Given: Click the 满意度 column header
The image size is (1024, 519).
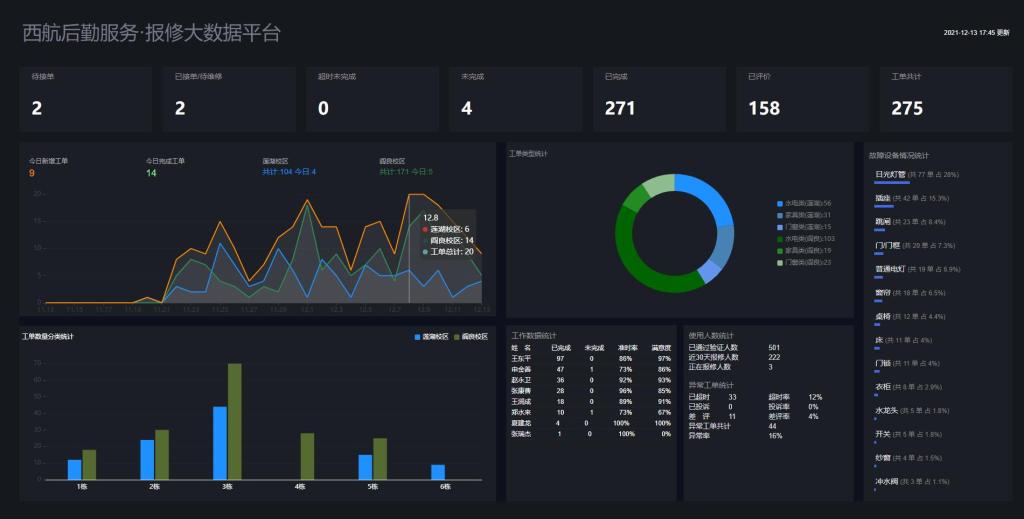Looking at the screenshot, I should 661,347.
